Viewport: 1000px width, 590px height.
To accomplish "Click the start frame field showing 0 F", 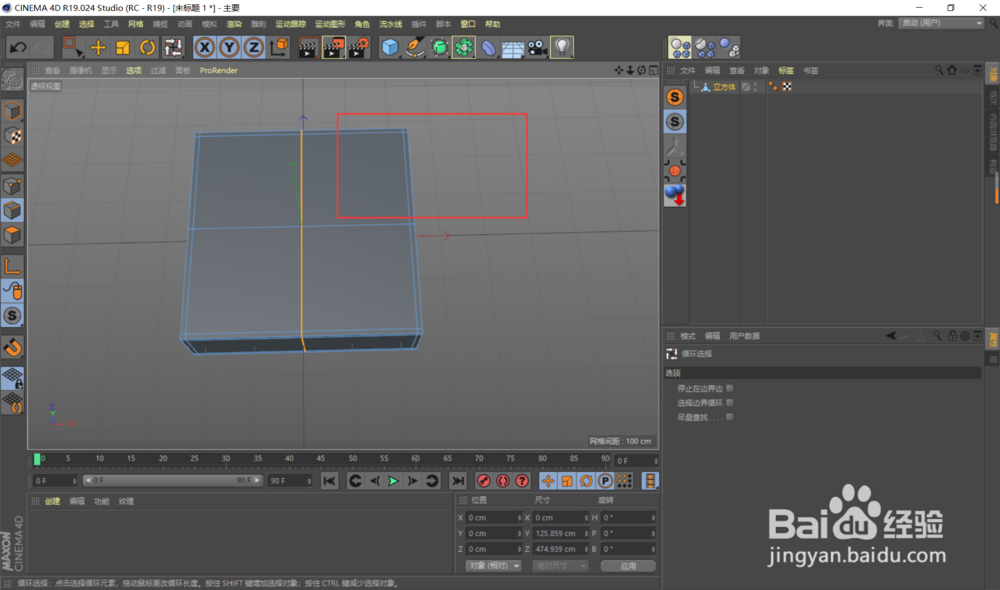I will [55, 481].
